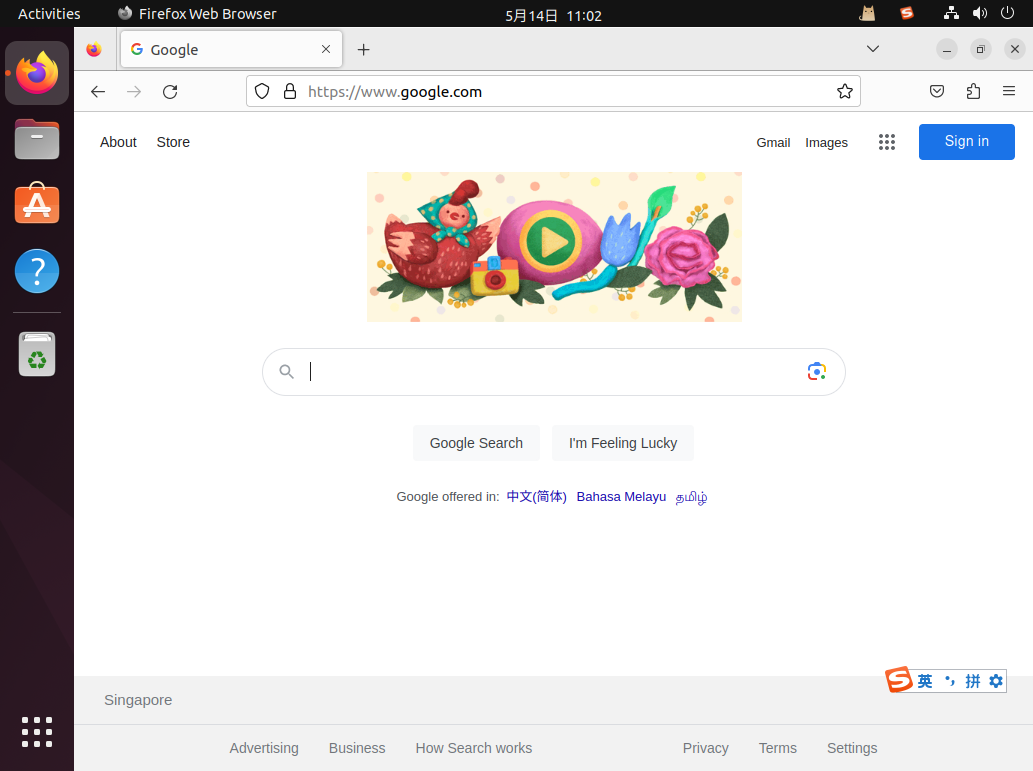Switch Google to Tamil language link
The image size is (1033, 771).
692,497
